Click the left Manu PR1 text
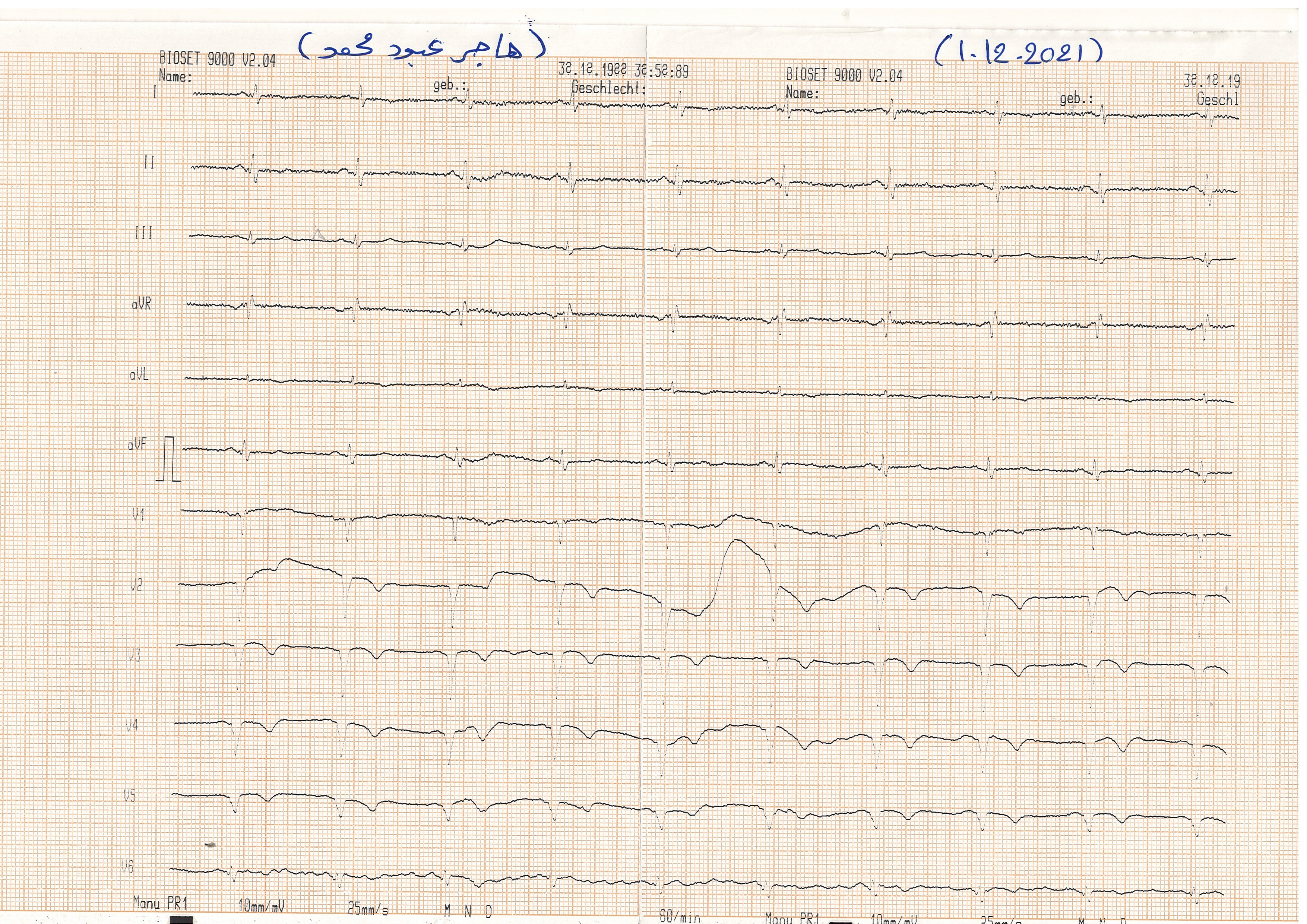 [160, 903]
